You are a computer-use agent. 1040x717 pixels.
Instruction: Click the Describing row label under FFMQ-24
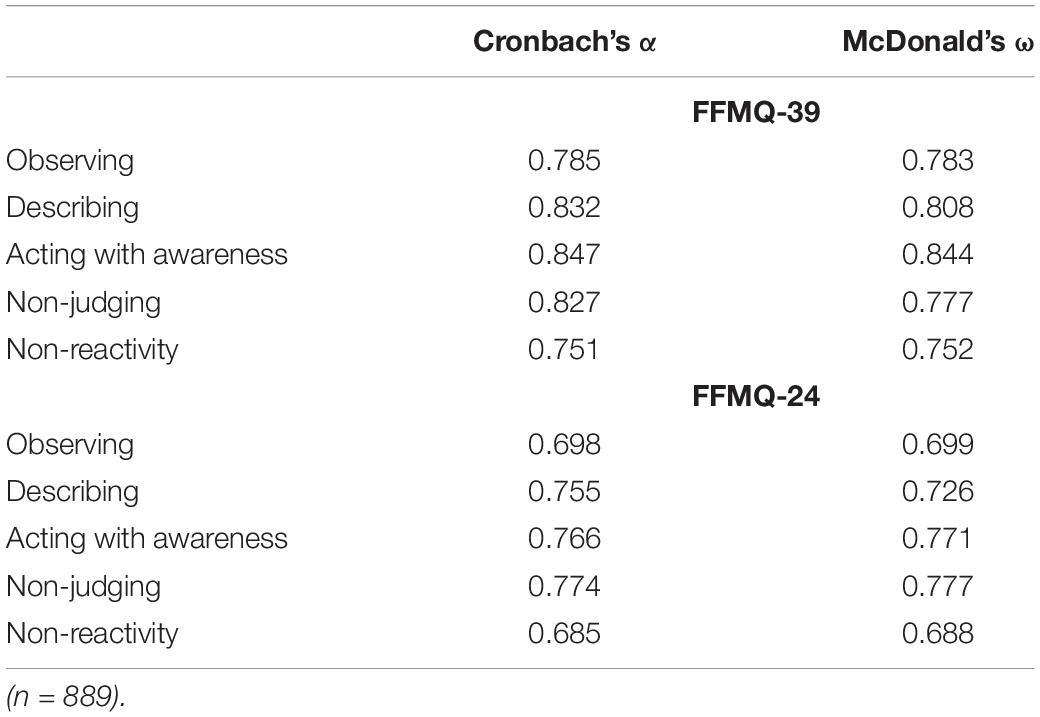pos(72,492)
